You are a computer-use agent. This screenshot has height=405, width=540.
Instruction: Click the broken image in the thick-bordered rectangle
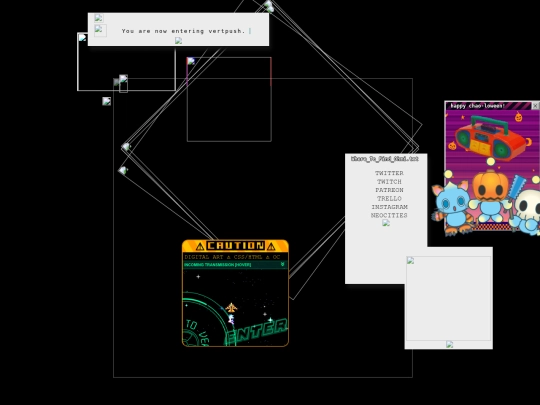tap(83, 38)
